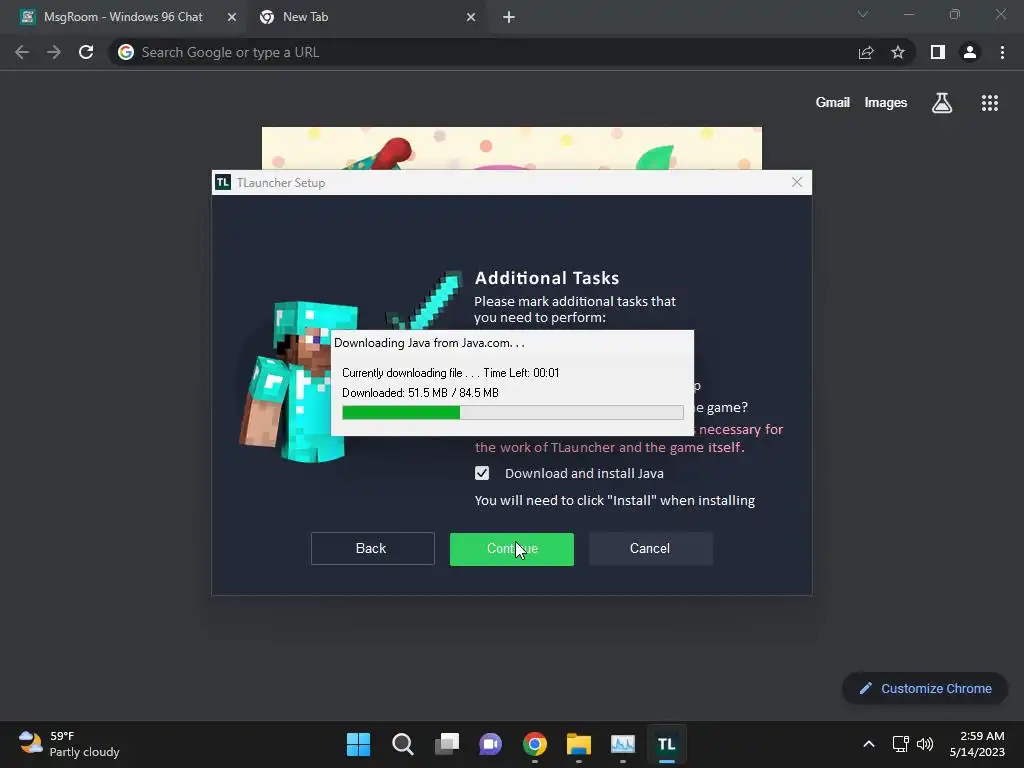This screenshot has height=768, width=1024.
Task: Open the clock showing 2:59 AM
Action: [x=977, y=744]
